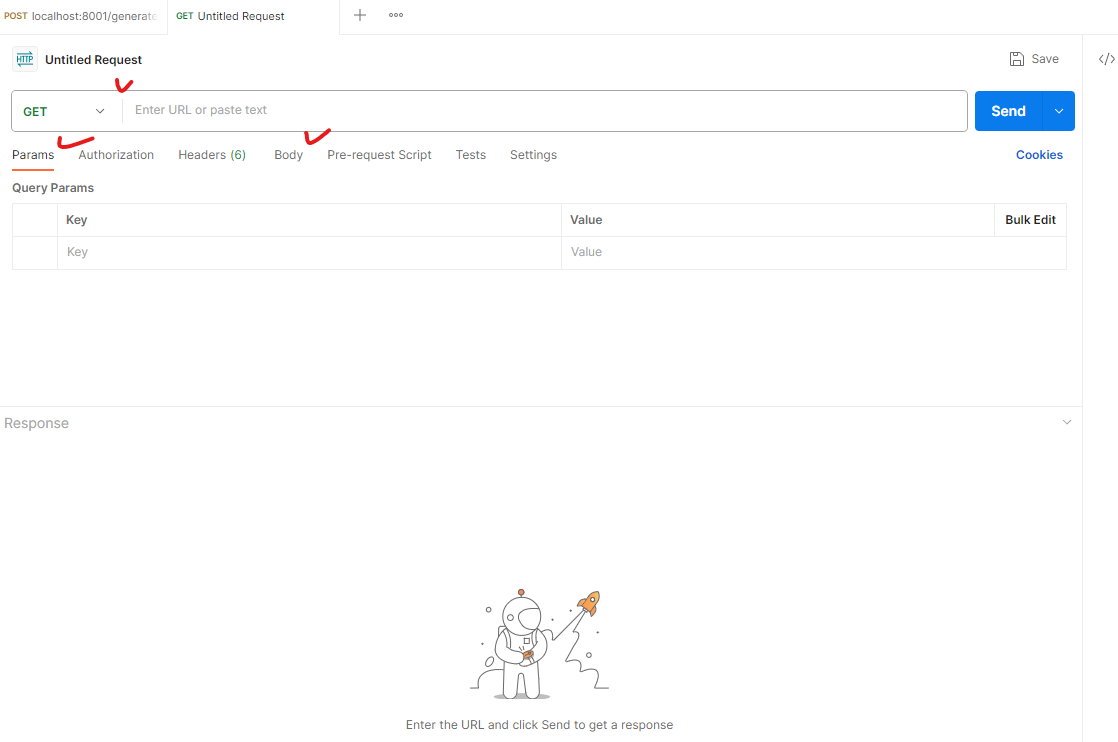The image size is (1118, 742).
Task: Click the Save button label
Action: pyautogui.click(x=1045, y=59)
